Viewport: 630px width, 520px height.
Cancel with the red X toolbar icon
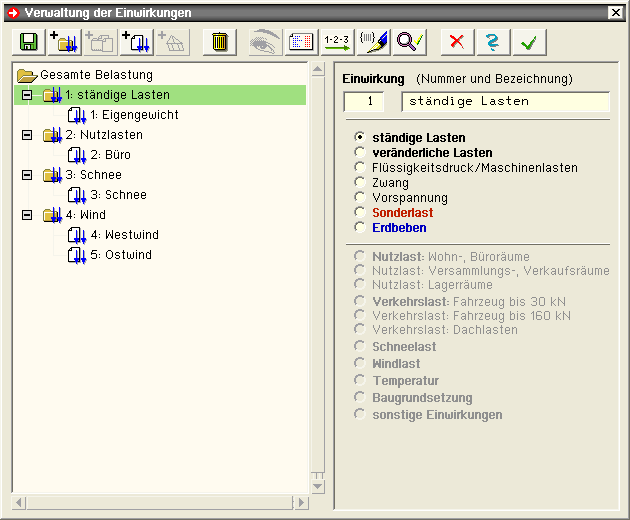[x=457, y=42]
